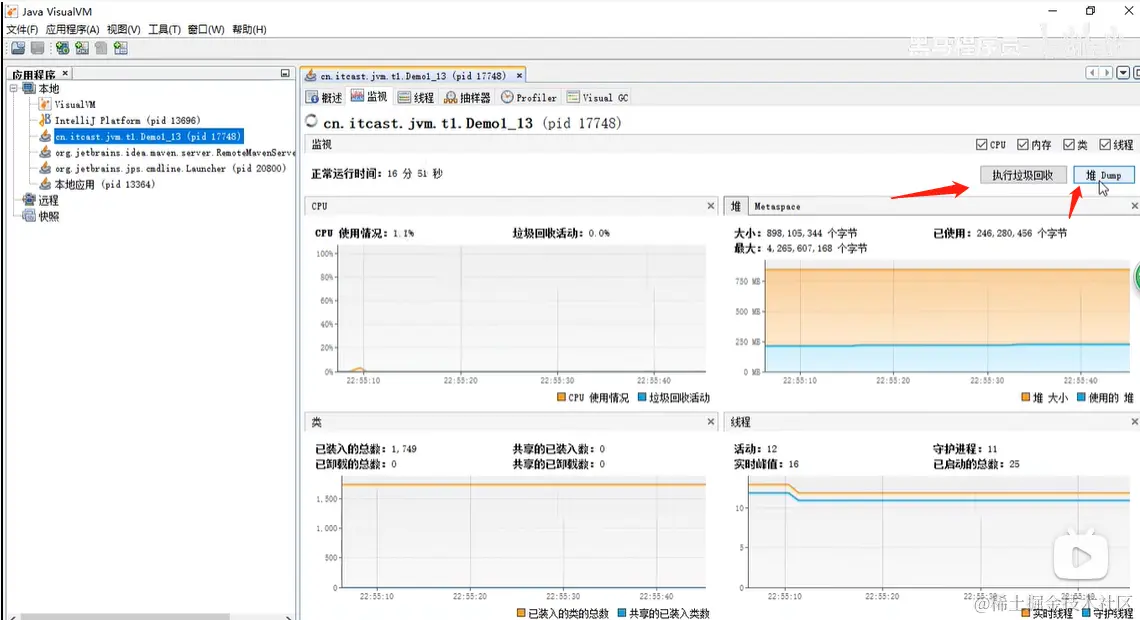
Task: Switch to the Metaspace tab
Action: click(776, 206)
